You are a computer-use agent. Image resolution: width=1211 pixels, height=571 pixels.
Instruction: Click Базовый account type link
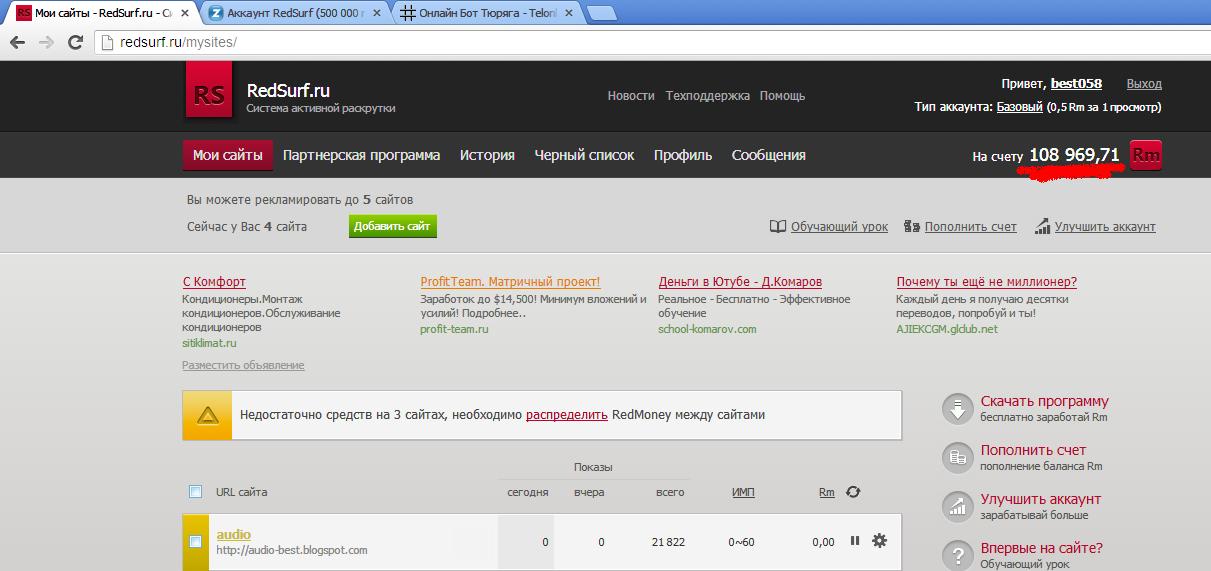1020,107
